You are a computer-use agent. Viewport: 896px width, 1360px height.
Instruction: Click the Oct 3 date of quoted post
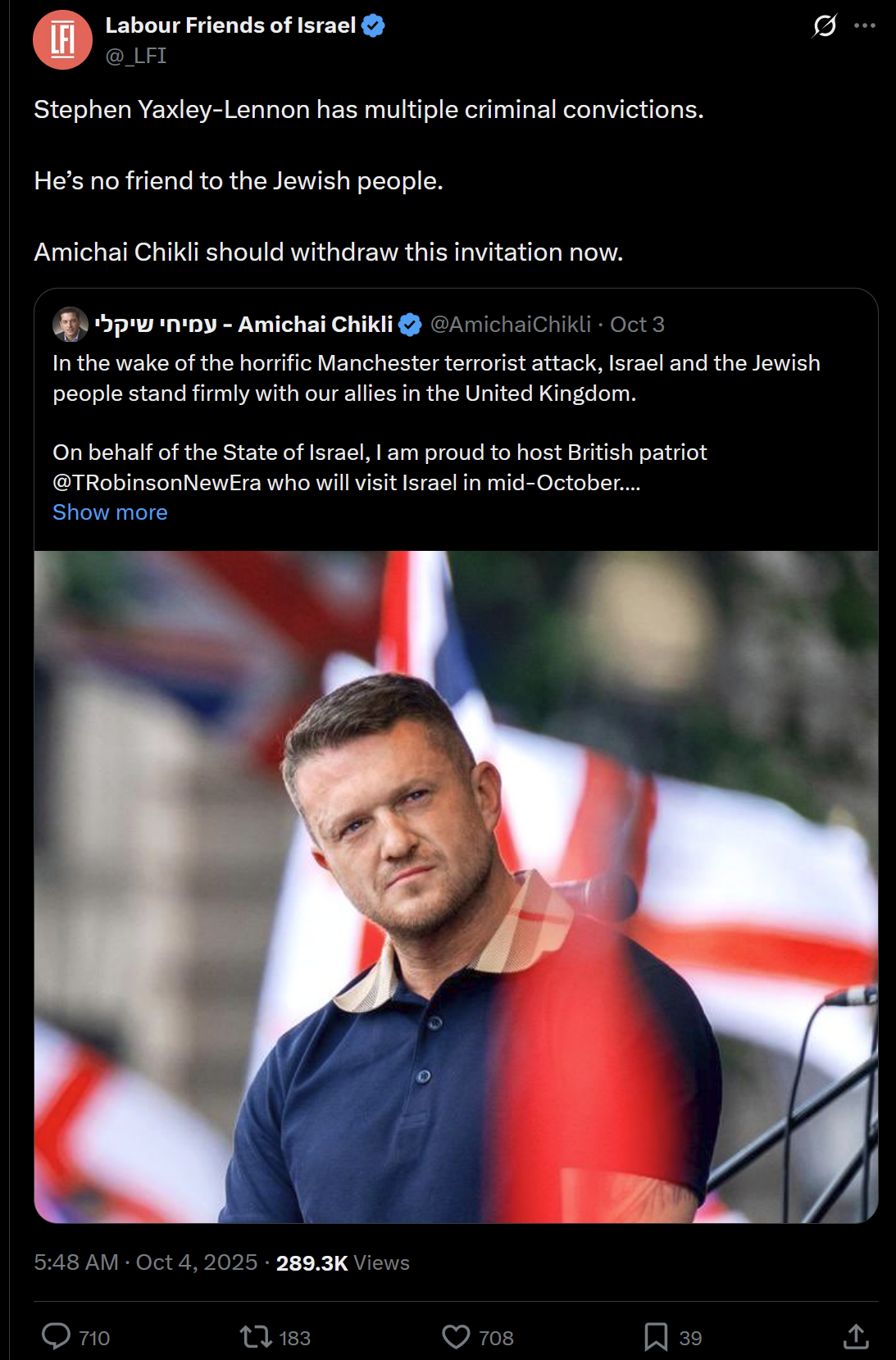[637, 325]
